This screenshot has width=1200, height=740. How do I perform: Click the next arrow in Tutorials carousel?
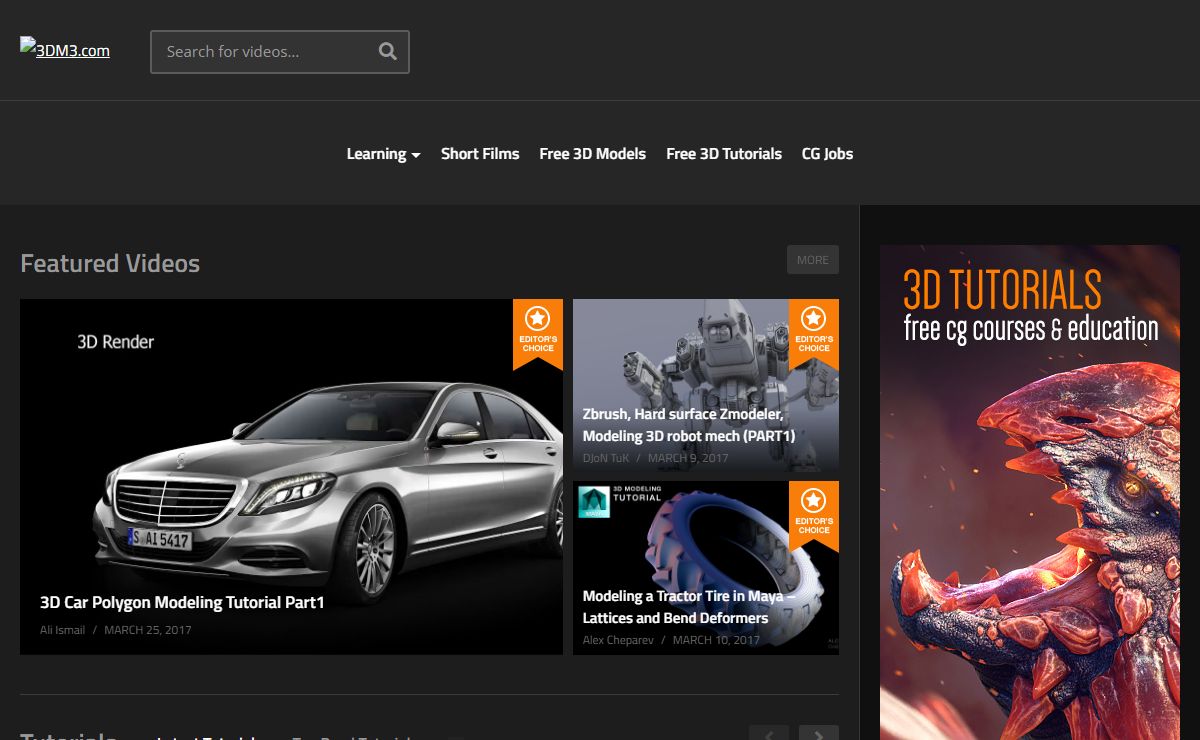[x=819, y=733]
